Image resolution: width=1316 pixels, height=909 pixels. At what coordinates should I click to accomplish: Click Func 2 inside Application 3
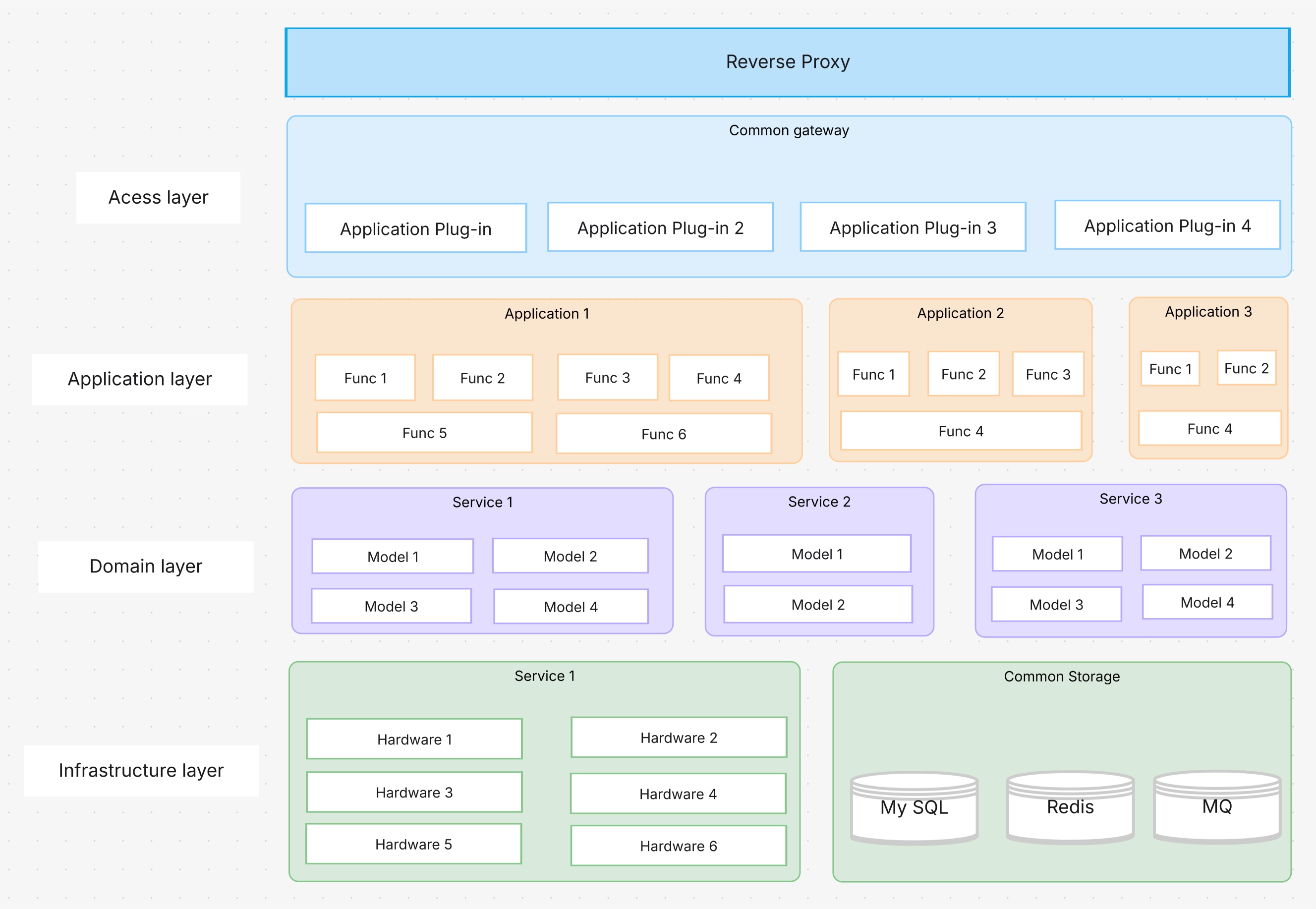point(1246,368)
